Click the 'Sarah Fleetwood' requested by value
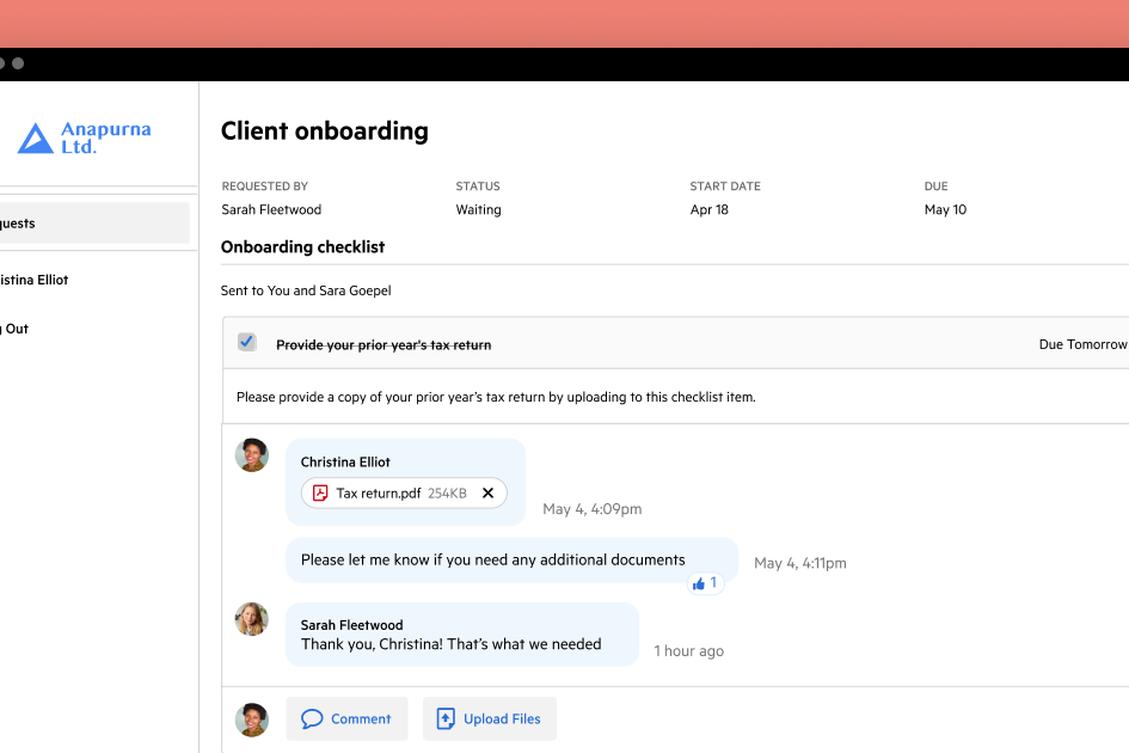1129x753 pixels. (x=271, y=209)
